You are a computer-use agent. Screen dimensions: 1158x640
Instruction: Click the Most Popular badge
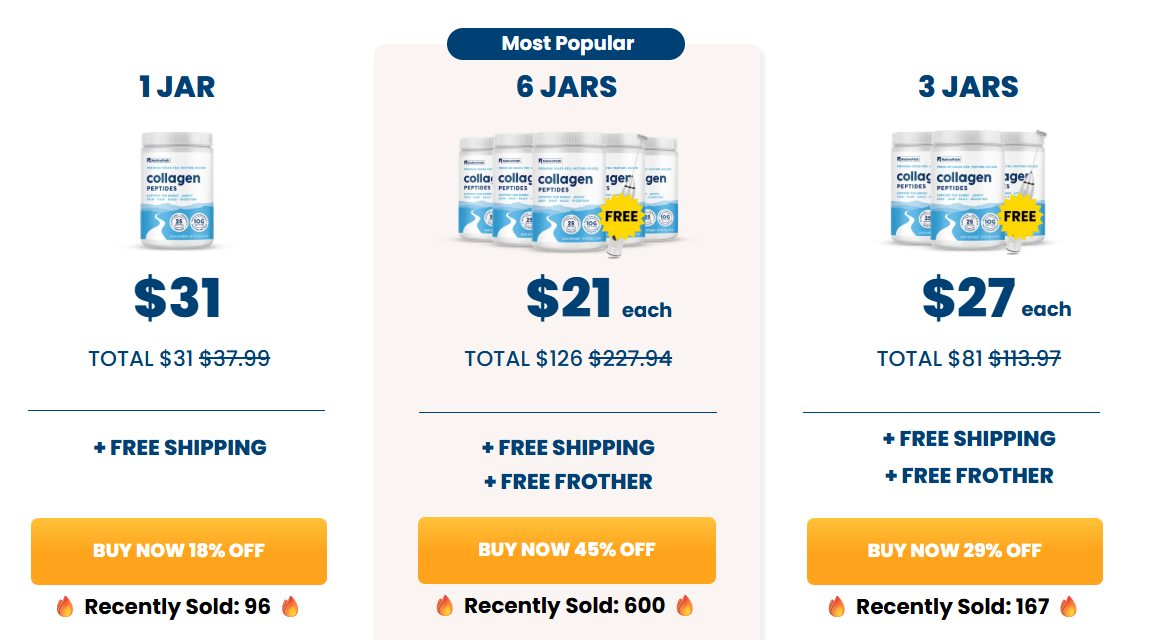[x=566, y=43]
